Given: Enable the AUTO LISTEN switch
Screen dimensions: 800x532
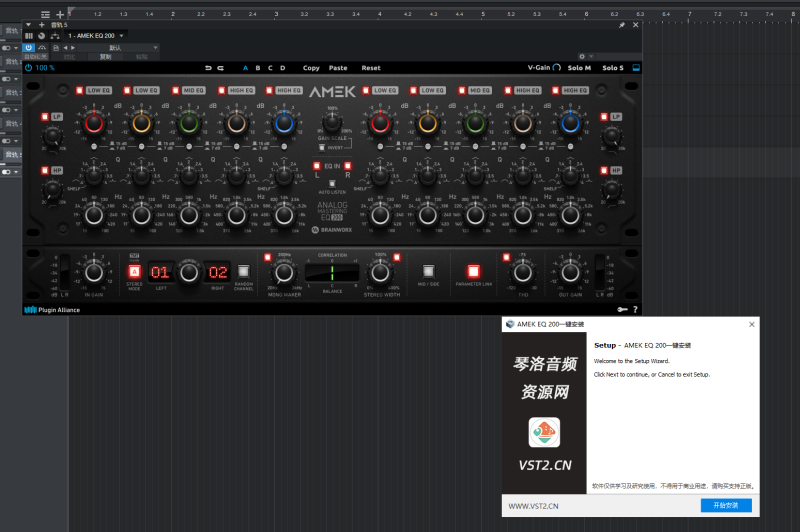Looking at the screenshot, I should pyautogui.click(x=332, y=184).
